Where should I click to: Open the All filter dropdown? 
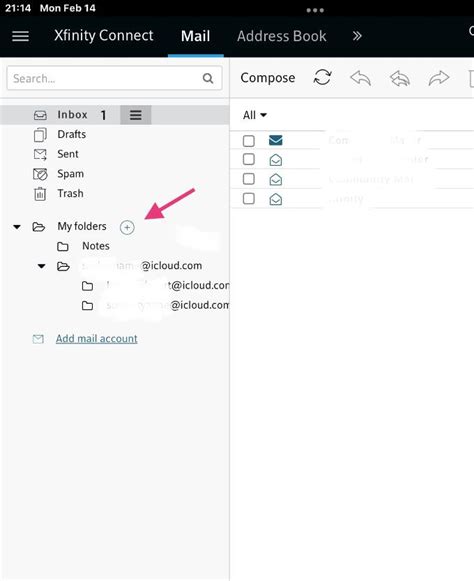(x=255, y=115)
